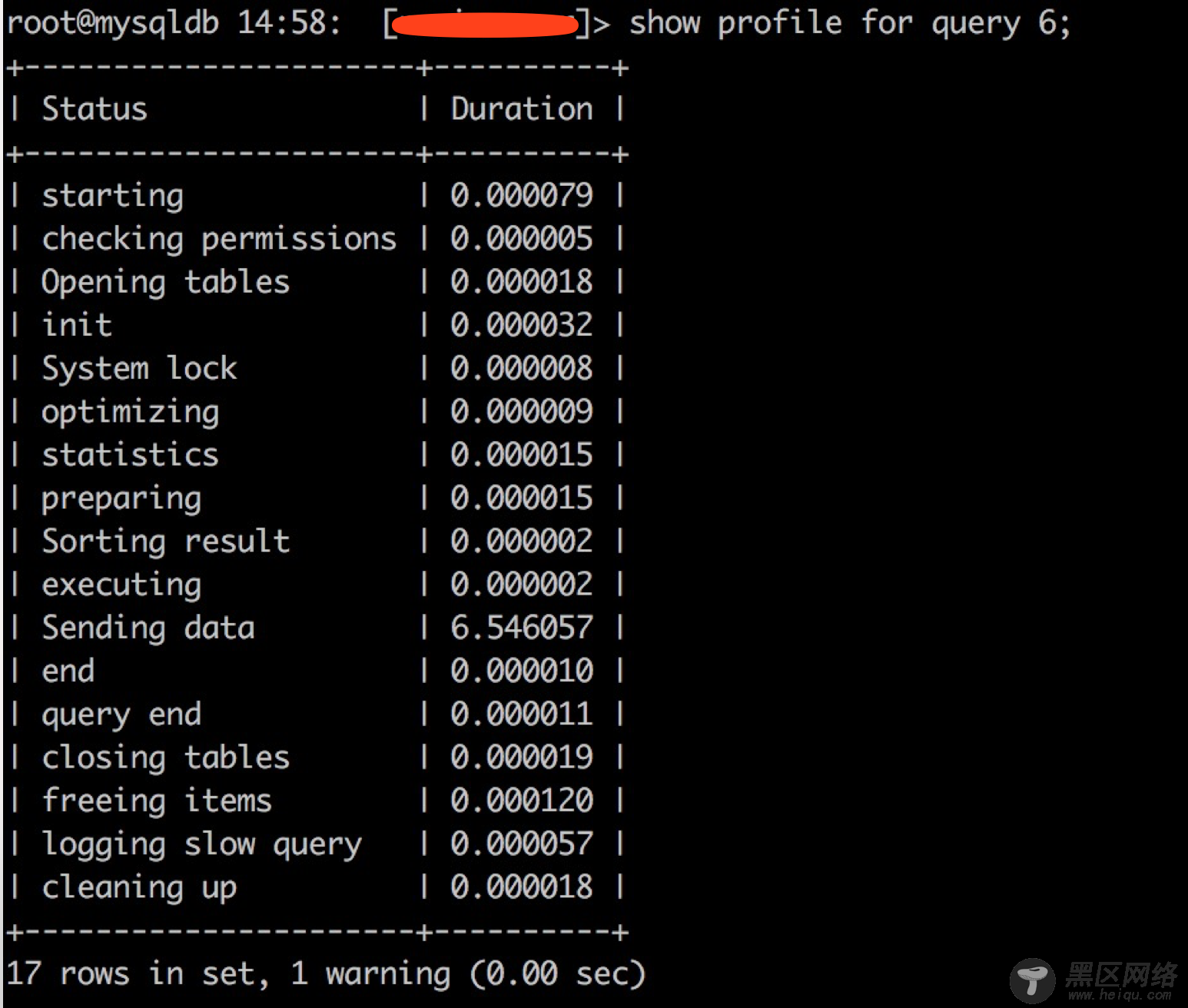Select the 'freeing items' status cell
The height and width of the screenshot is (1008, 1188).
tap(157, 801)
